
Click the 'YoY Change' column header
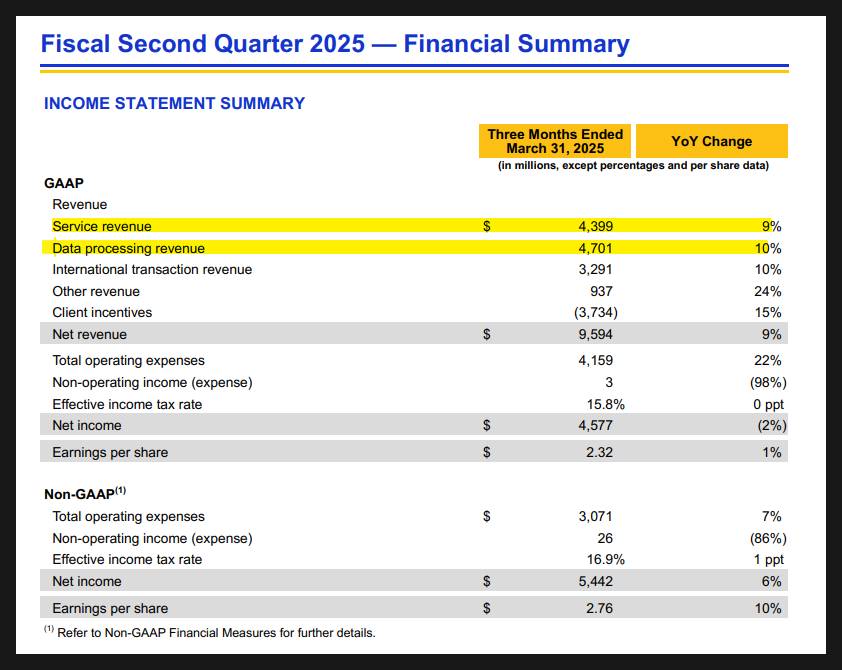click(x=712, y=141)
